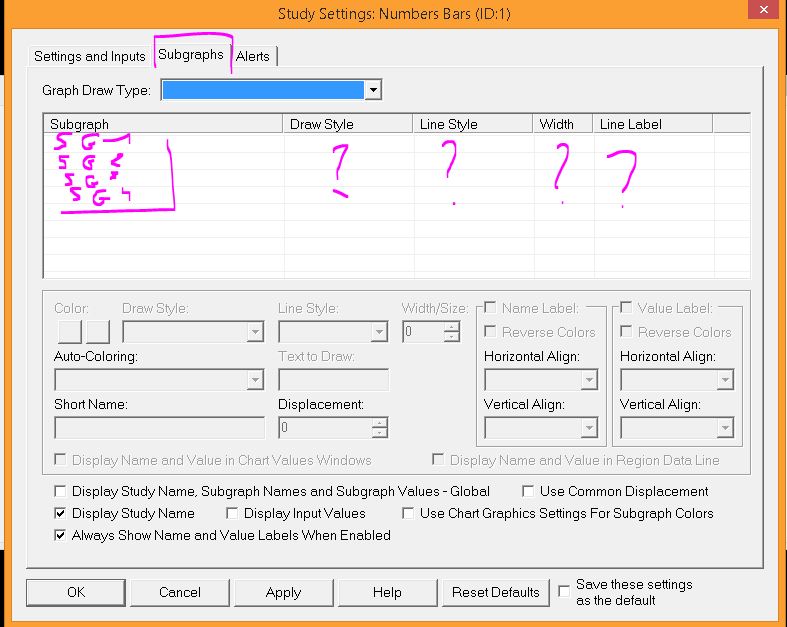Viewport: 787px width, 627px height.
Task: Click the Line Label column header
Action: tap(653, 124)
